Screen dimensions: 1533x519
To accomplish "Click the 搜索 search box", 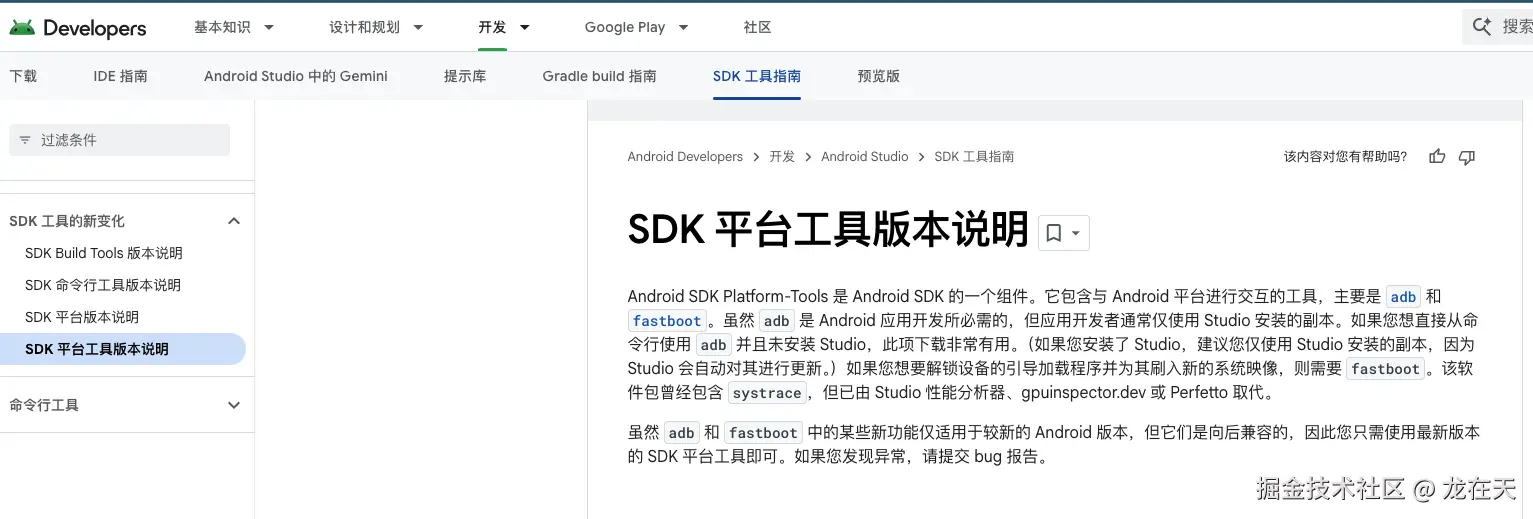I will 1497,27.
